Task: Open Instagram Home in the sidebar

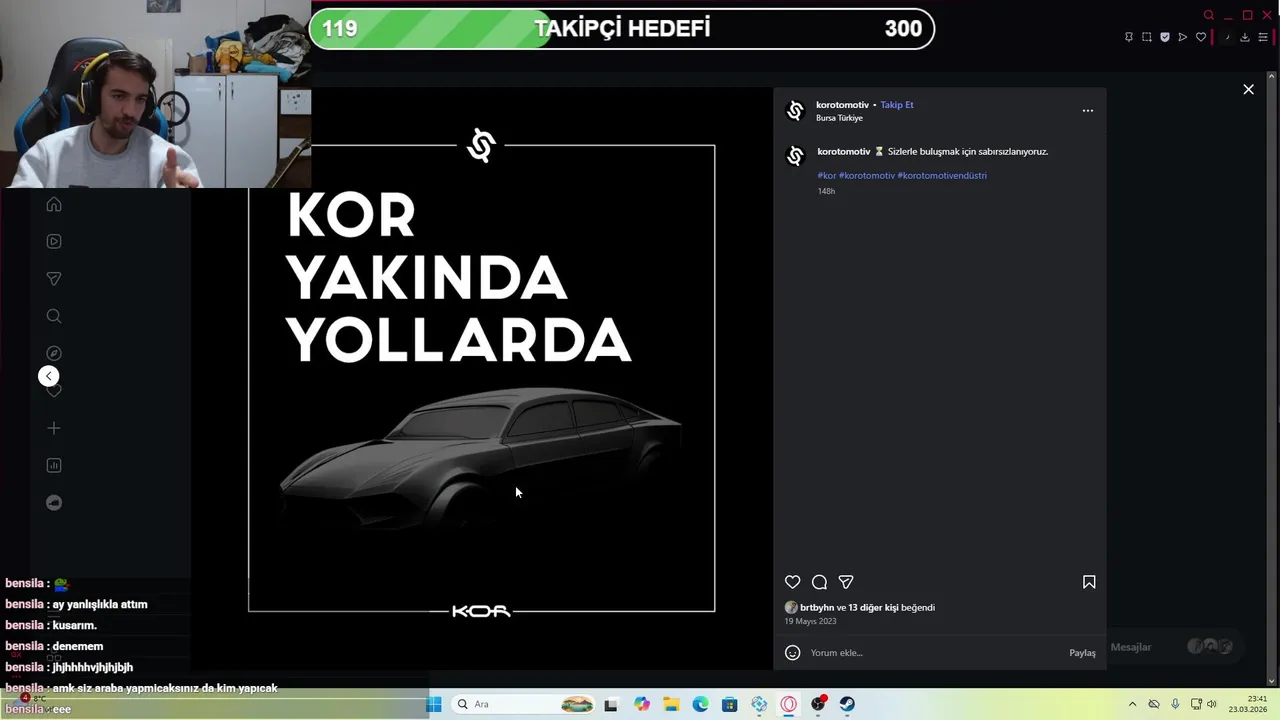Action: tap(54, 204)
